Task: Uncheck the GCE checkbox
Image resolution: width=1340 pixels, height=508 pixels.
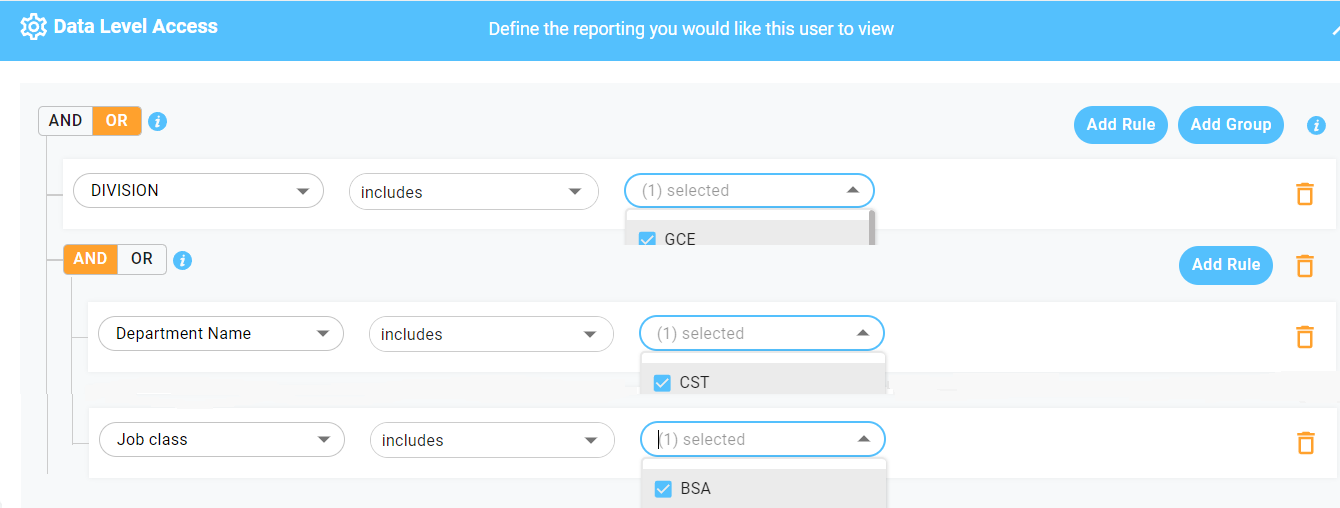Action: (647, 239)
